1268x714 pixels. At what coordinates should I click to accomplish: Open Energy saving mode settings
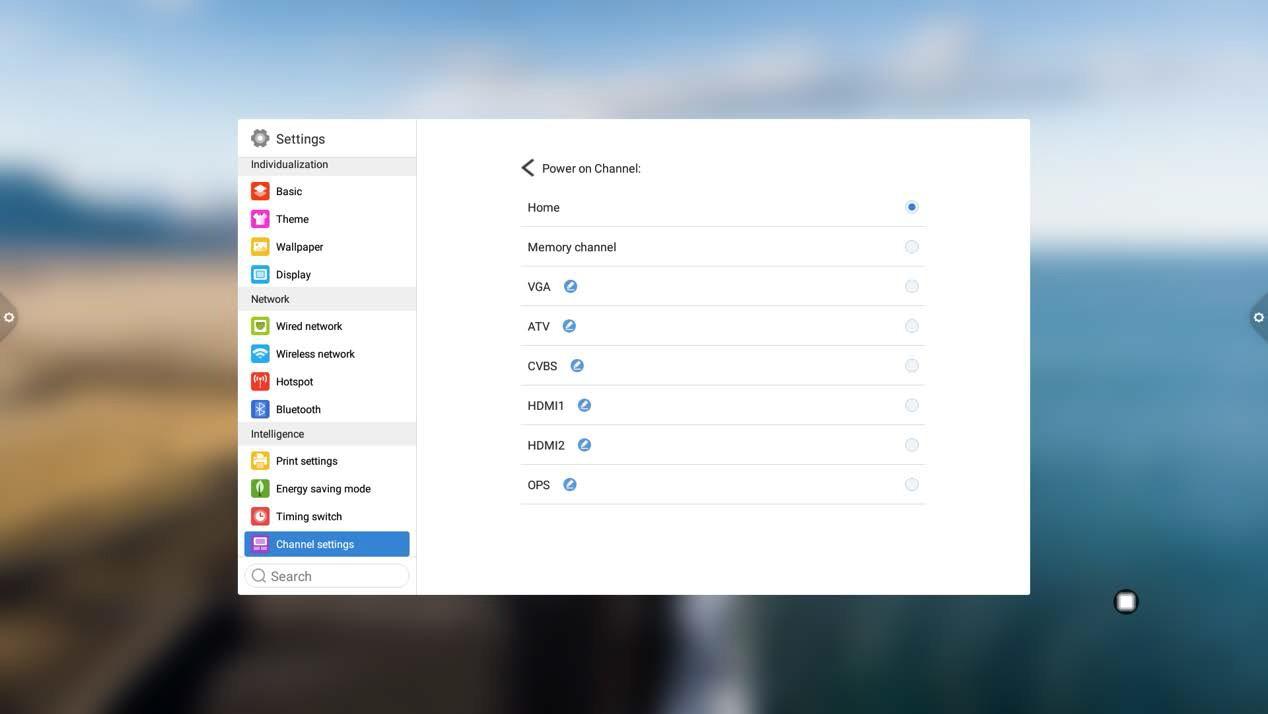(x=323, y=489)
